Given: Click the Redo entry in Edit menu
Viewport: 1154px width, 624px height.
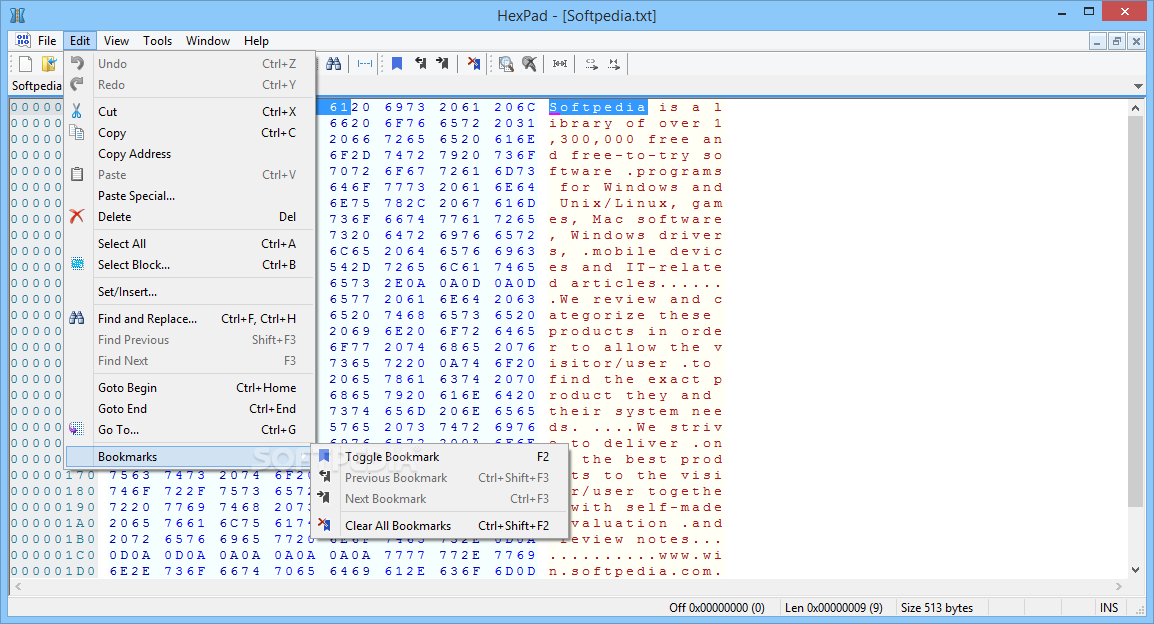Looking at the screenshot, I should (191, 85).
